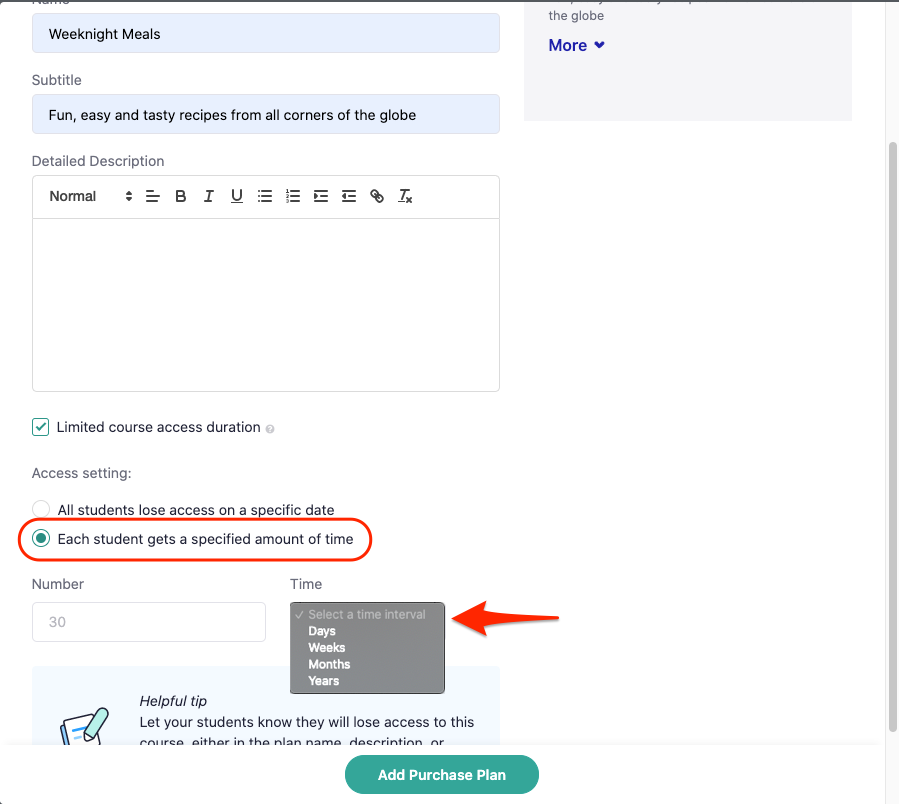Click inside the Detailed Description text area

[x=265, y=305]
